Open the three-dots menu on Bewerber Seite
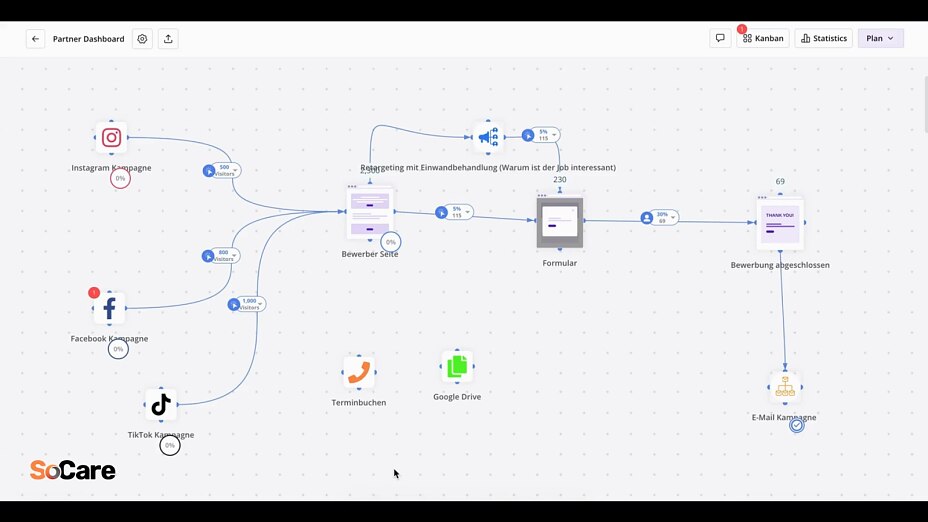 pyautogui.click(x=352, y=186)
